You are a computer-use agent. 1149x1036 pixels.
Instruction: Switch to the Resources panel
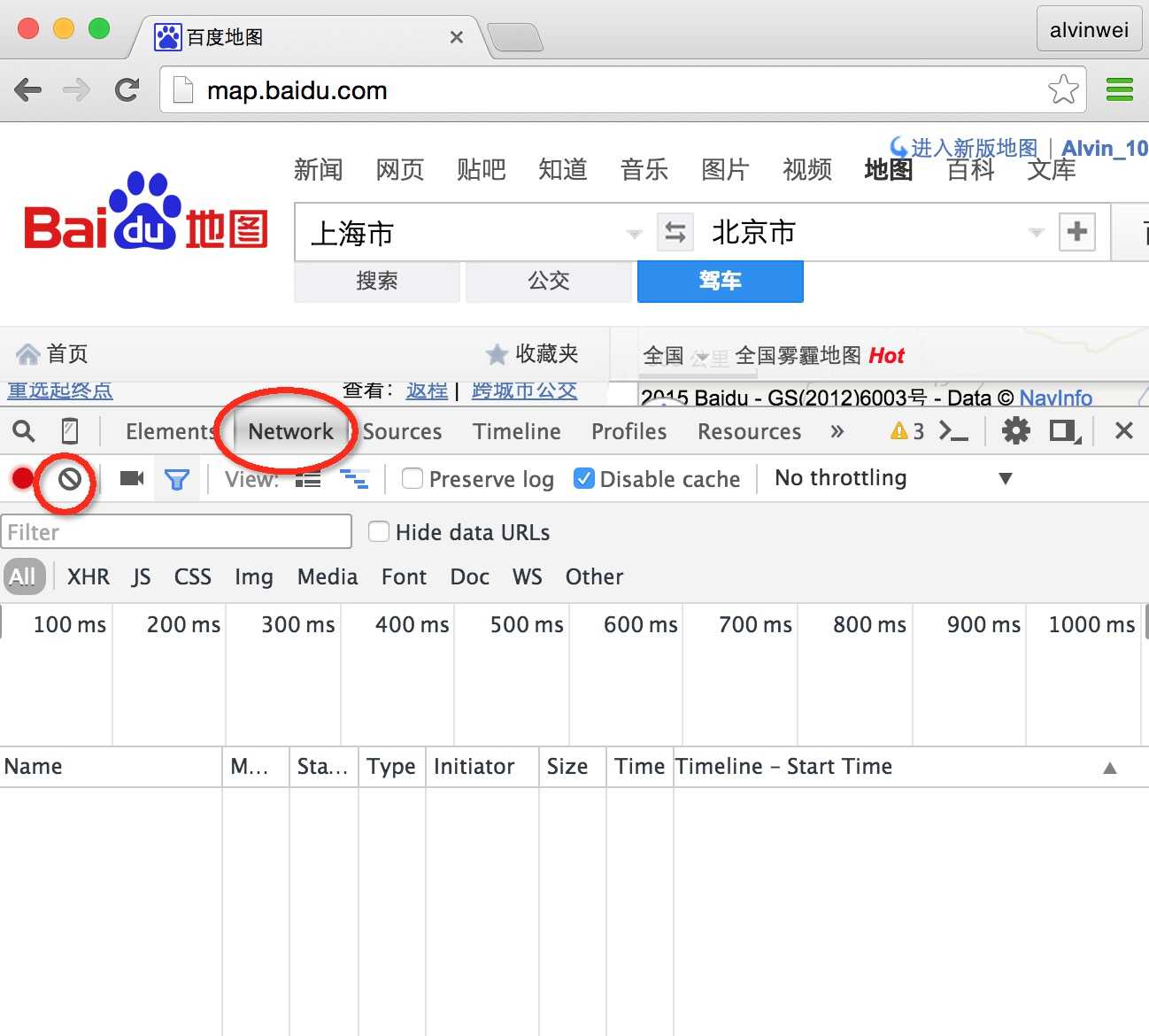point(750,431)
